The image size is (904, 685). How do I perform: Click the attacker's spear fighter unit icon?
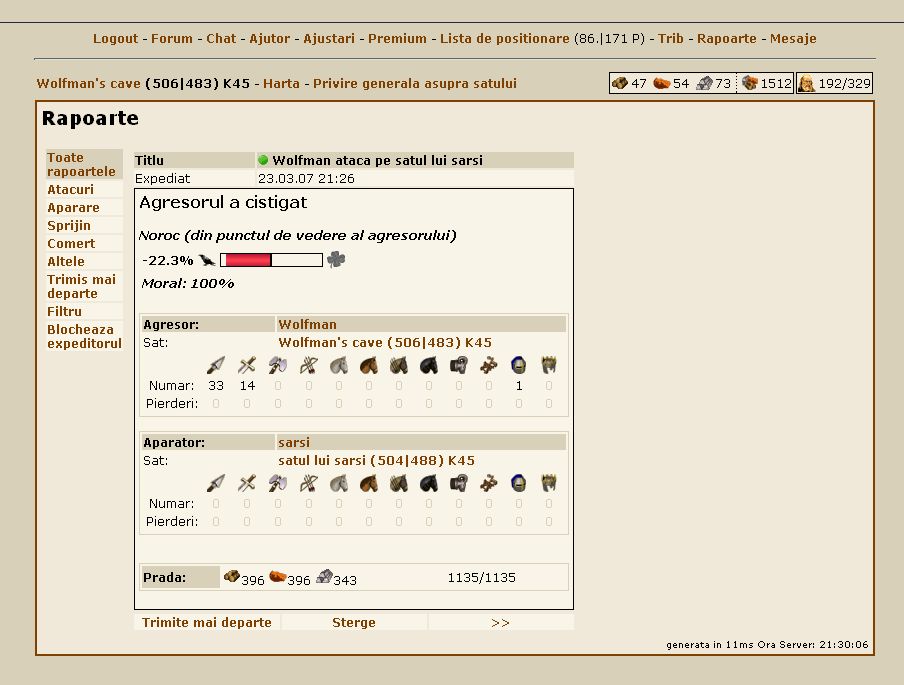216,365
